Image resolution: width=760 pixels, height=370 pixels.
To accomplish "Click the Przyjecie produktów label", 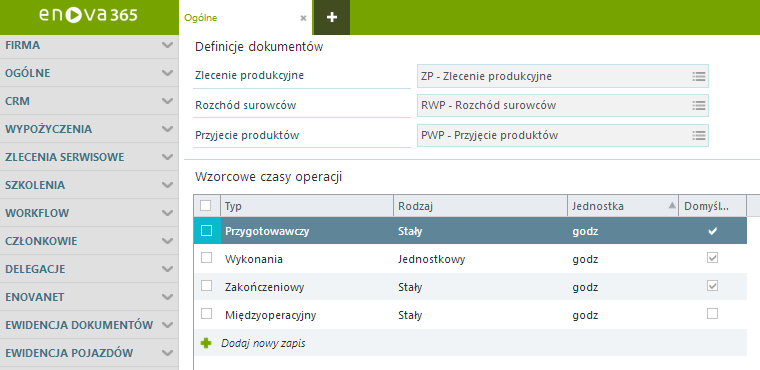I will (247, 135).
